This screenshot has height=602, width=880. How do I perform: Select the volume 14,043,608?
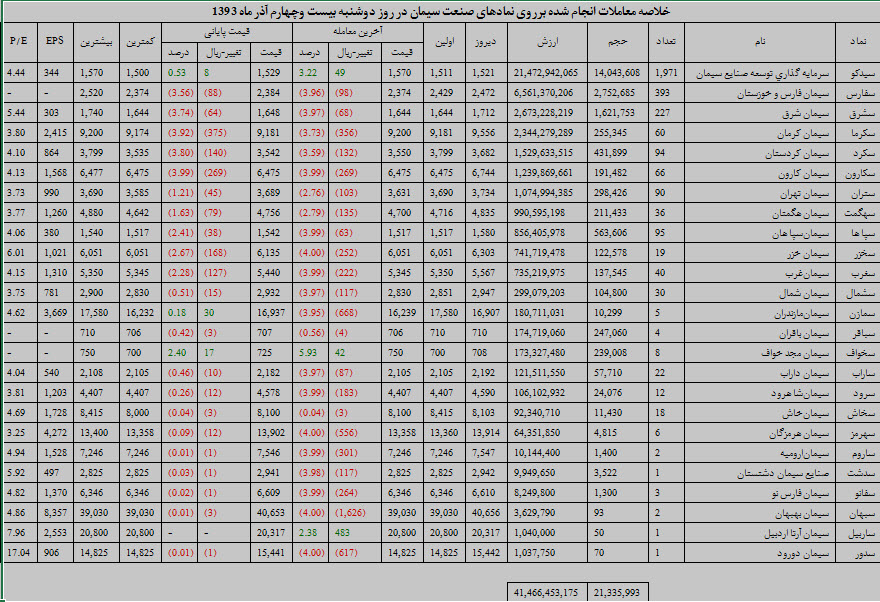click(617, 73)
